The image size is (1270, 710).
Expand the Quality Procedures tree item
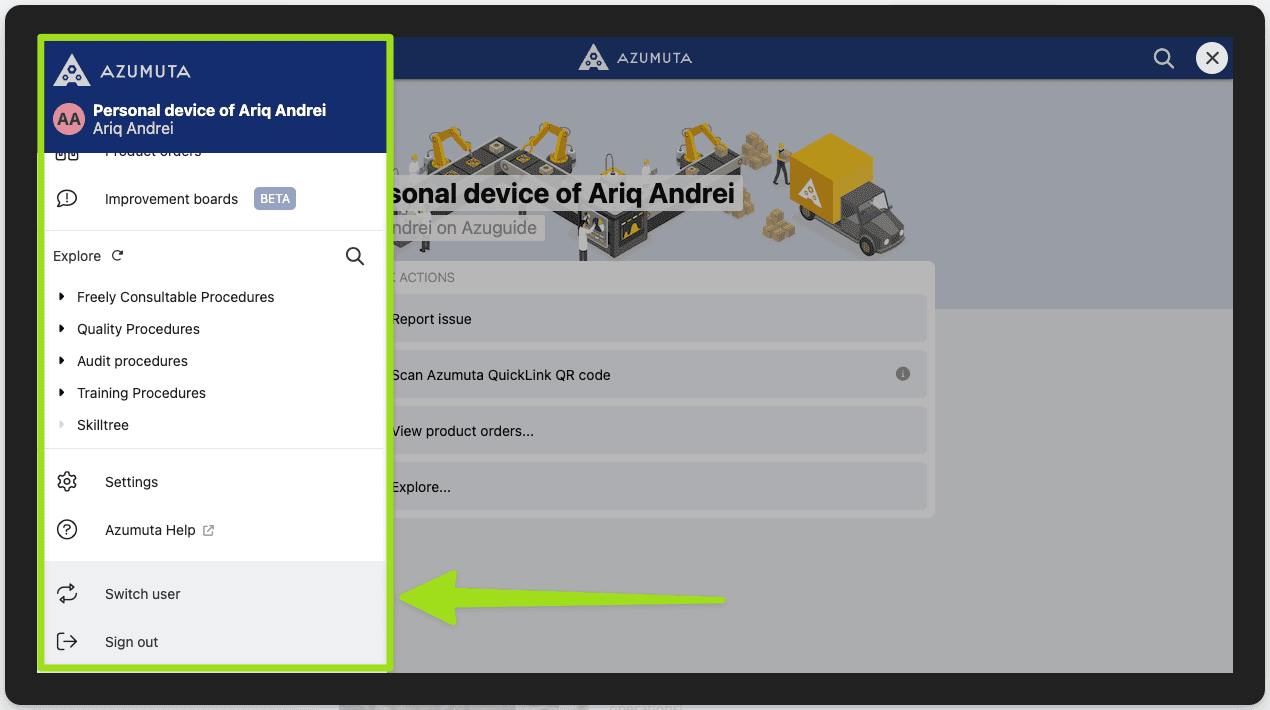pyautogui.click(x=62, y=329)
